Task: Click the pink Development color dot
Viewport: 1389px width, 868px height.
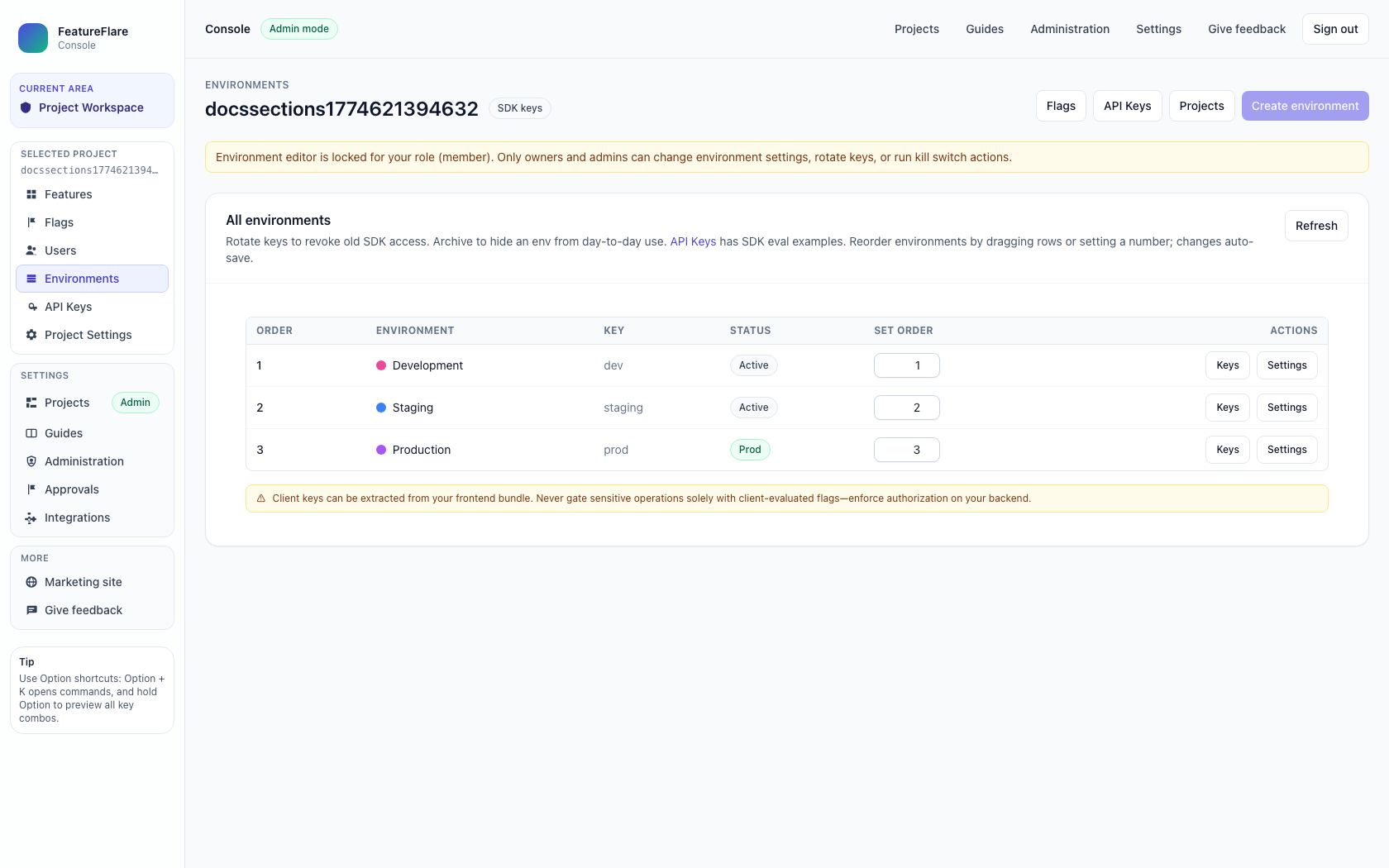Action: [381, 365]
